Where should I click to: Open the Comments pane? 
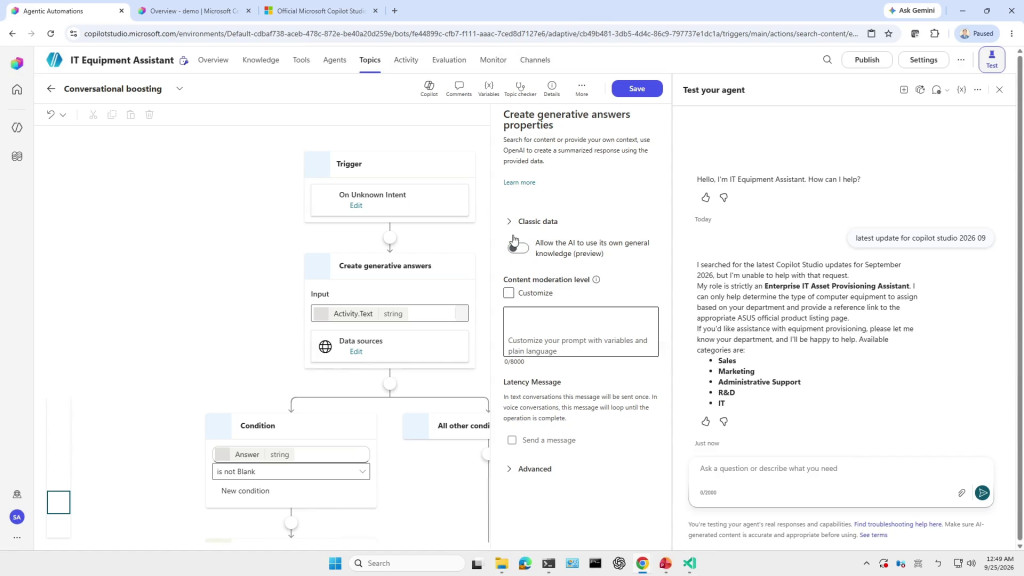tap(458, 89)
